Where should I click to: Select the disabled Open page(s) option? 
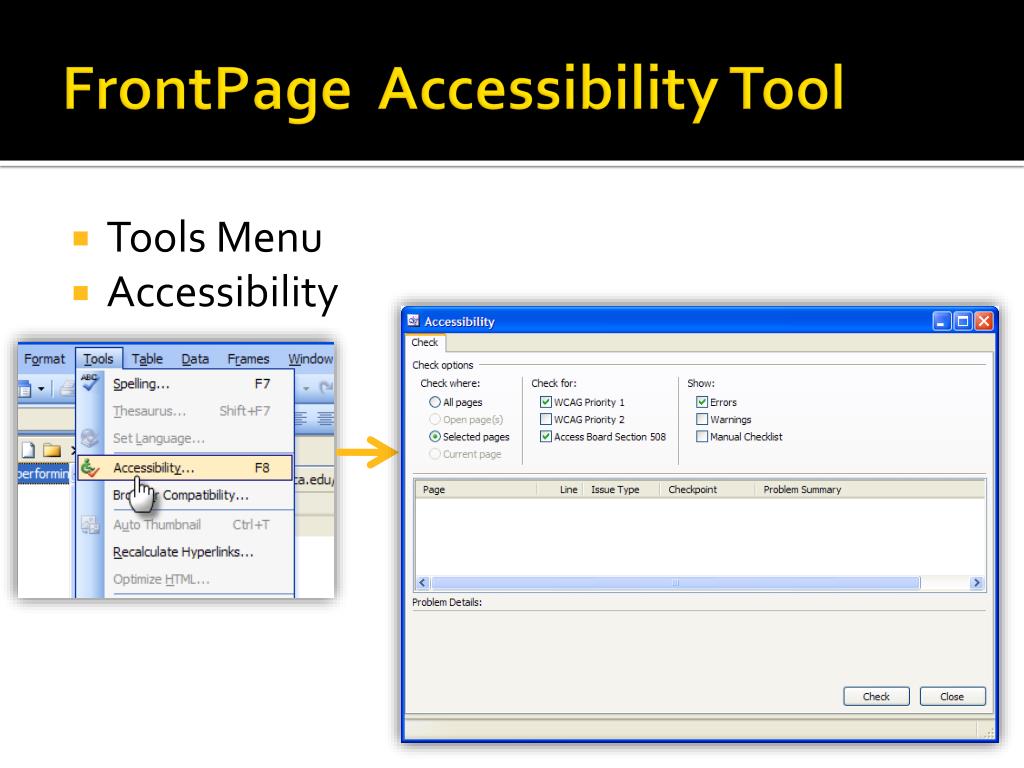[x=434, y=419]
